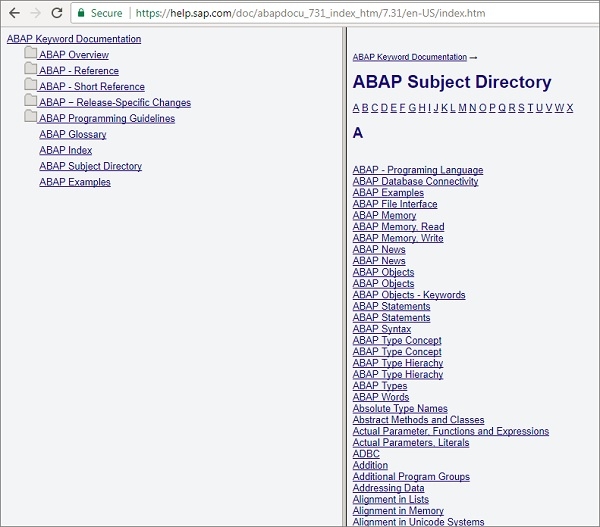Open Additional Program Groups link
600x527 pixels.
coord(411,477)
